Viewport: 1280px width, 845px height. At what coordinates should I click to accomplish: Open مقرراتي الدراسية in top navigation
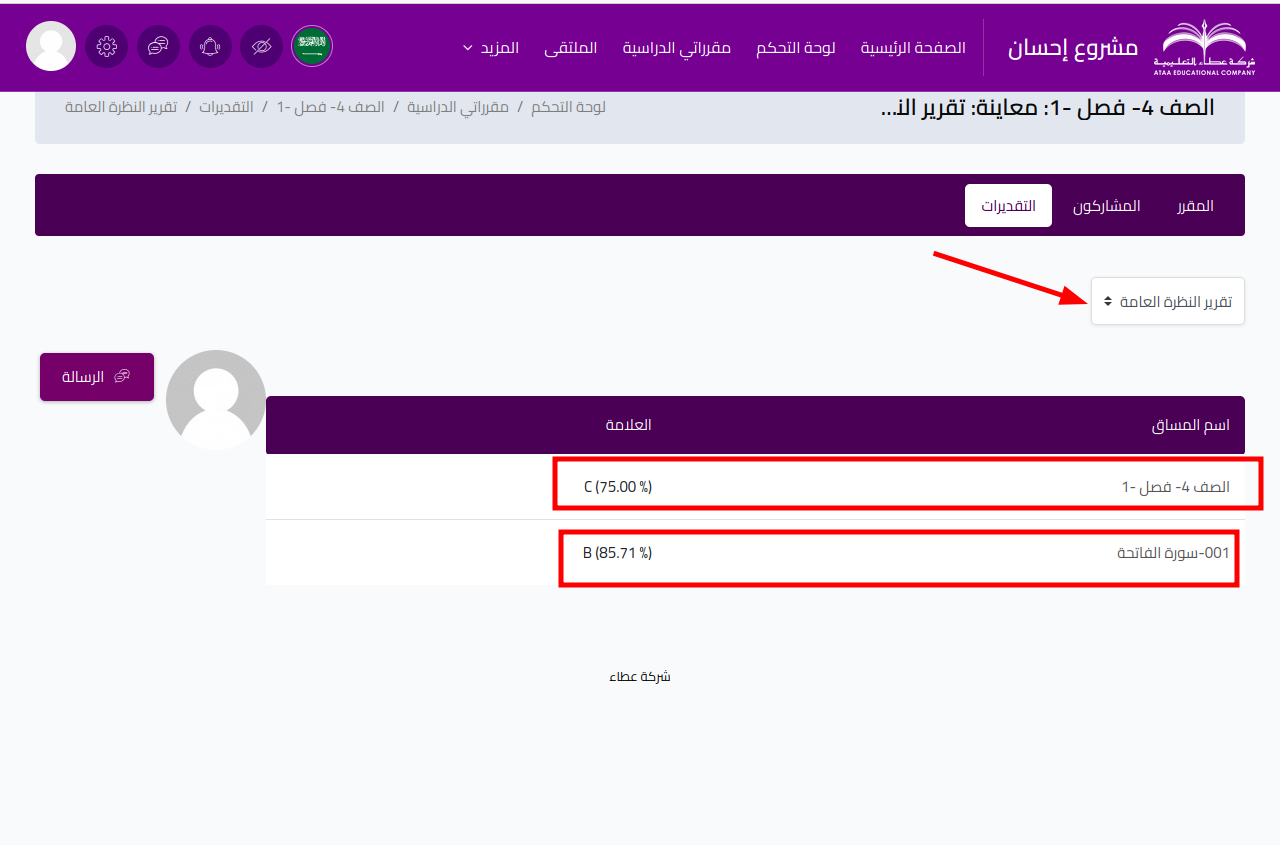677,48
